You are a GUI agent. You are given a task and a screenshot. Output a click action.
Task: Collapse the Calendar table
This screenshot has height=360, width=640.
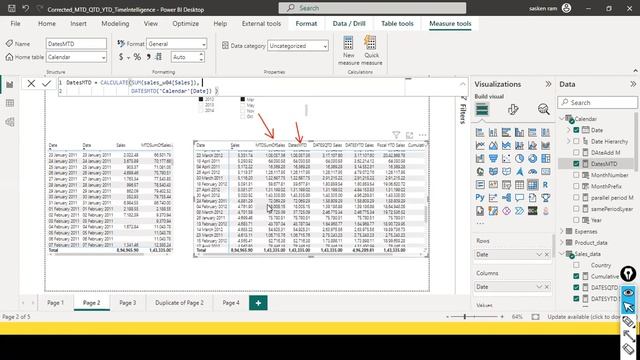562,118
